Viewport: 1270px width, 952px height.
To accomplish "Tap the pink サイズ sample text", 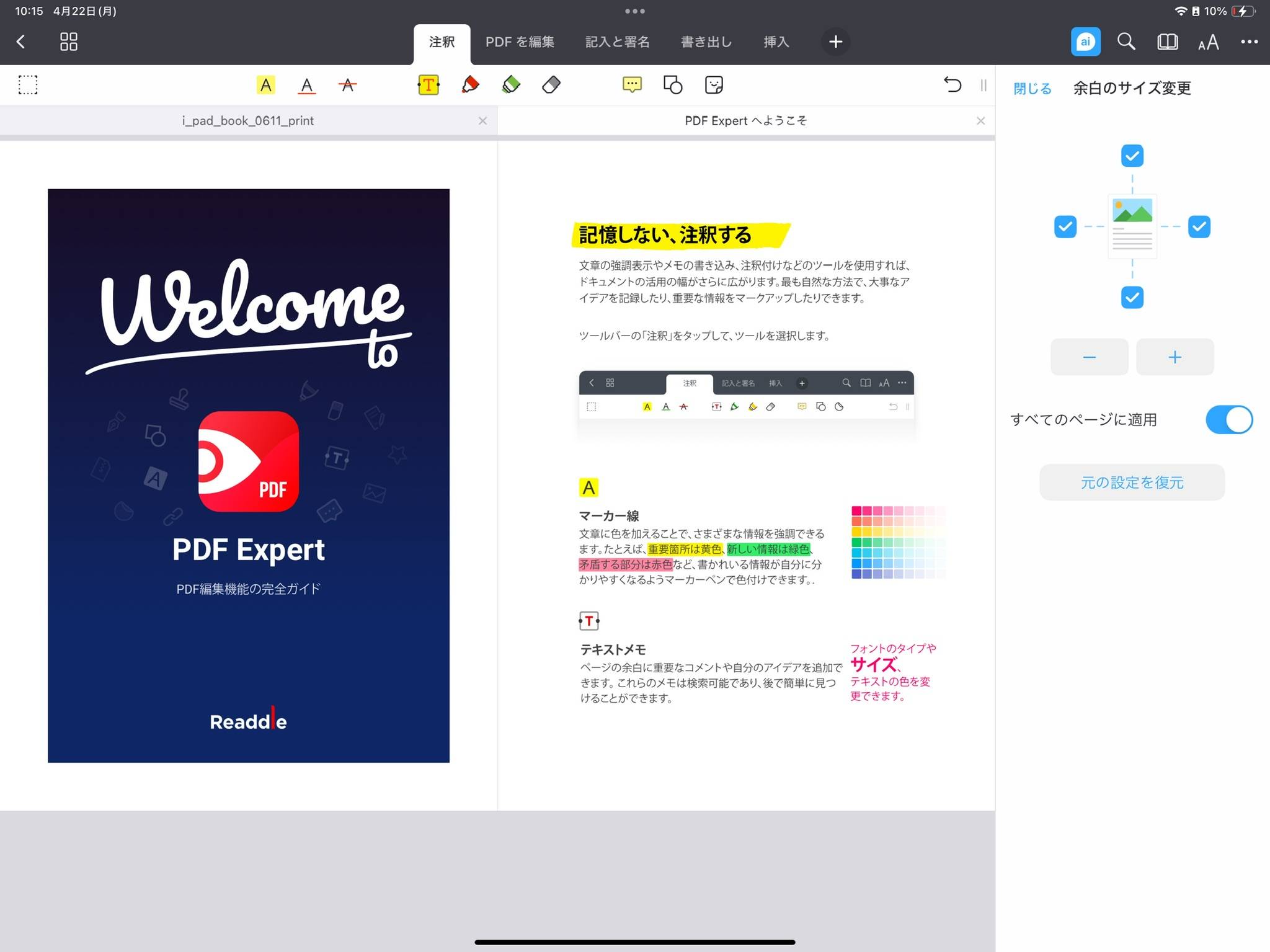I will coord(874,665).
